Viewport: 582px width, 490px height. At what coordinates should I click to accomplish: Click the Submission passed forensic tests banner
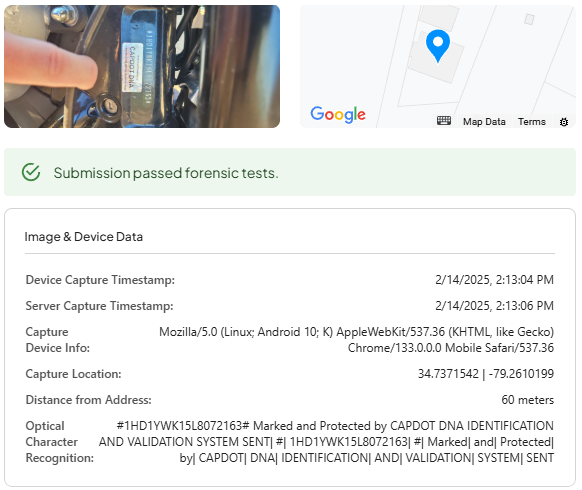pyautogui.click(x=290, y=172)
